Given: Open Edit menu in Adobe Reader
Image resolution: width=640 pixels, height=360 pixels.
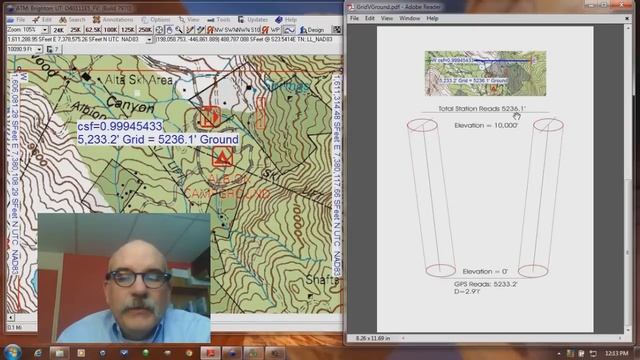Looking at the screenshot, I should 370,18.
